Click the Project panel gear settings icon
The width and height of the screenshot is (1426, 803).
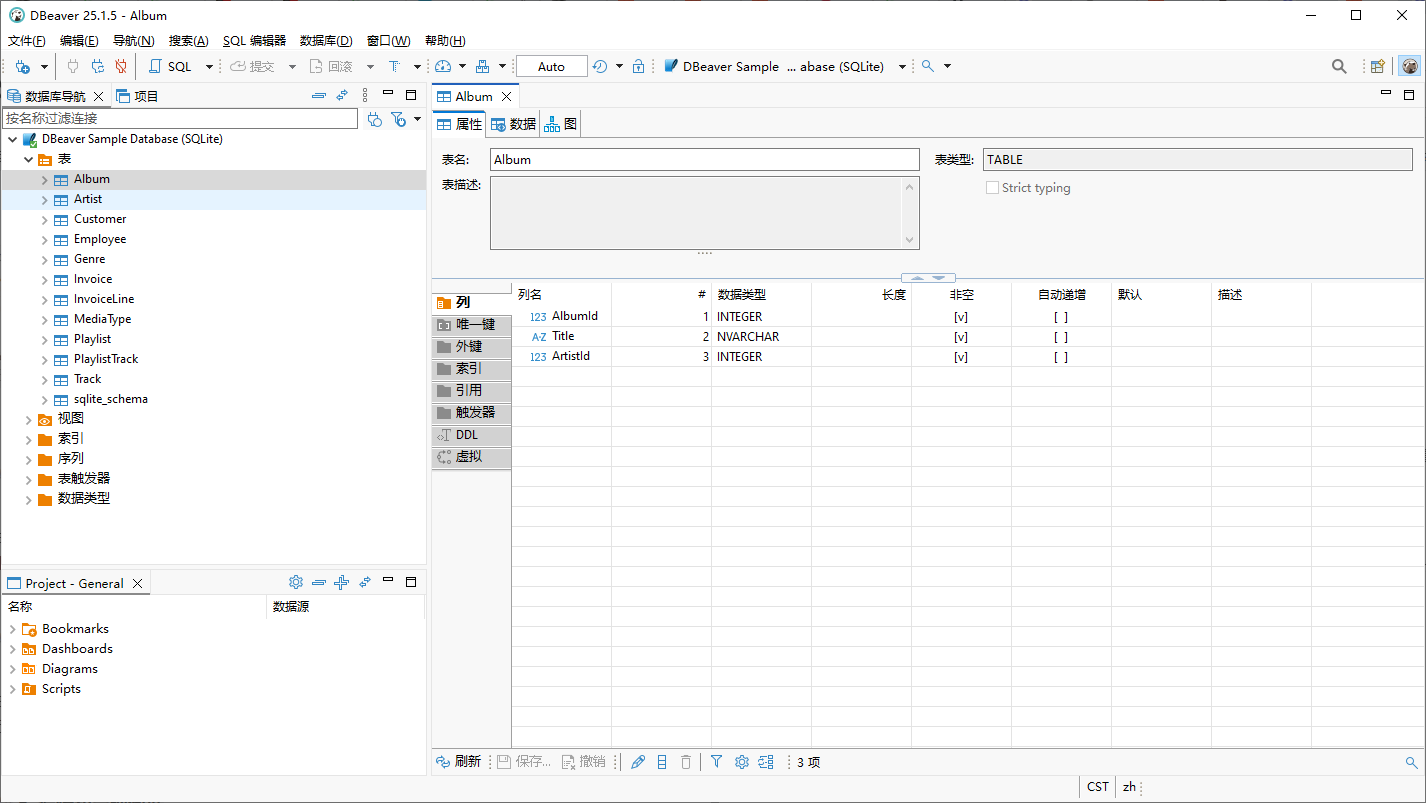tap(296, 582)
